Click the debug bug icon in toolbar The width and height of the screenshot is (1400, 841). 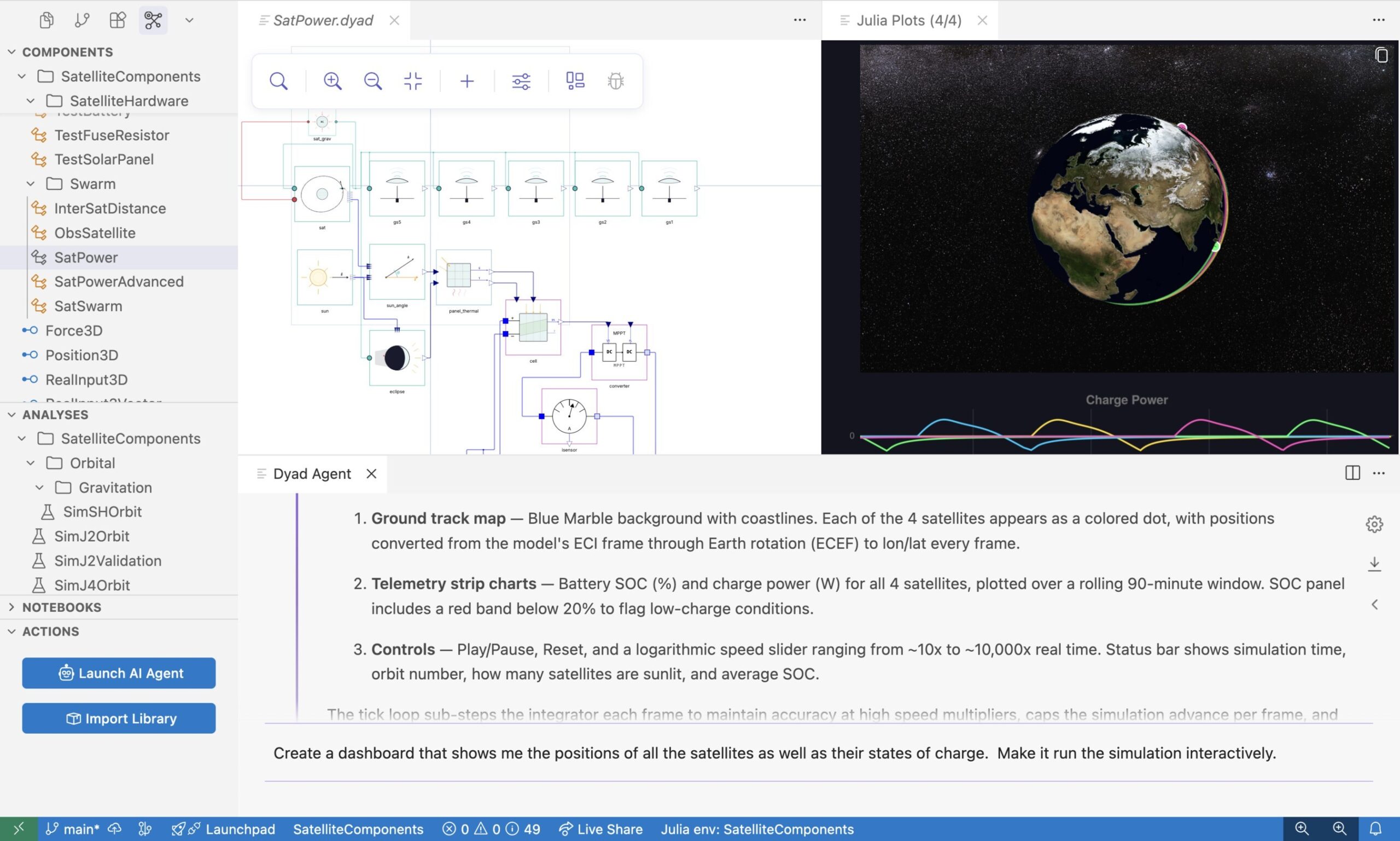tap(616, 81)
